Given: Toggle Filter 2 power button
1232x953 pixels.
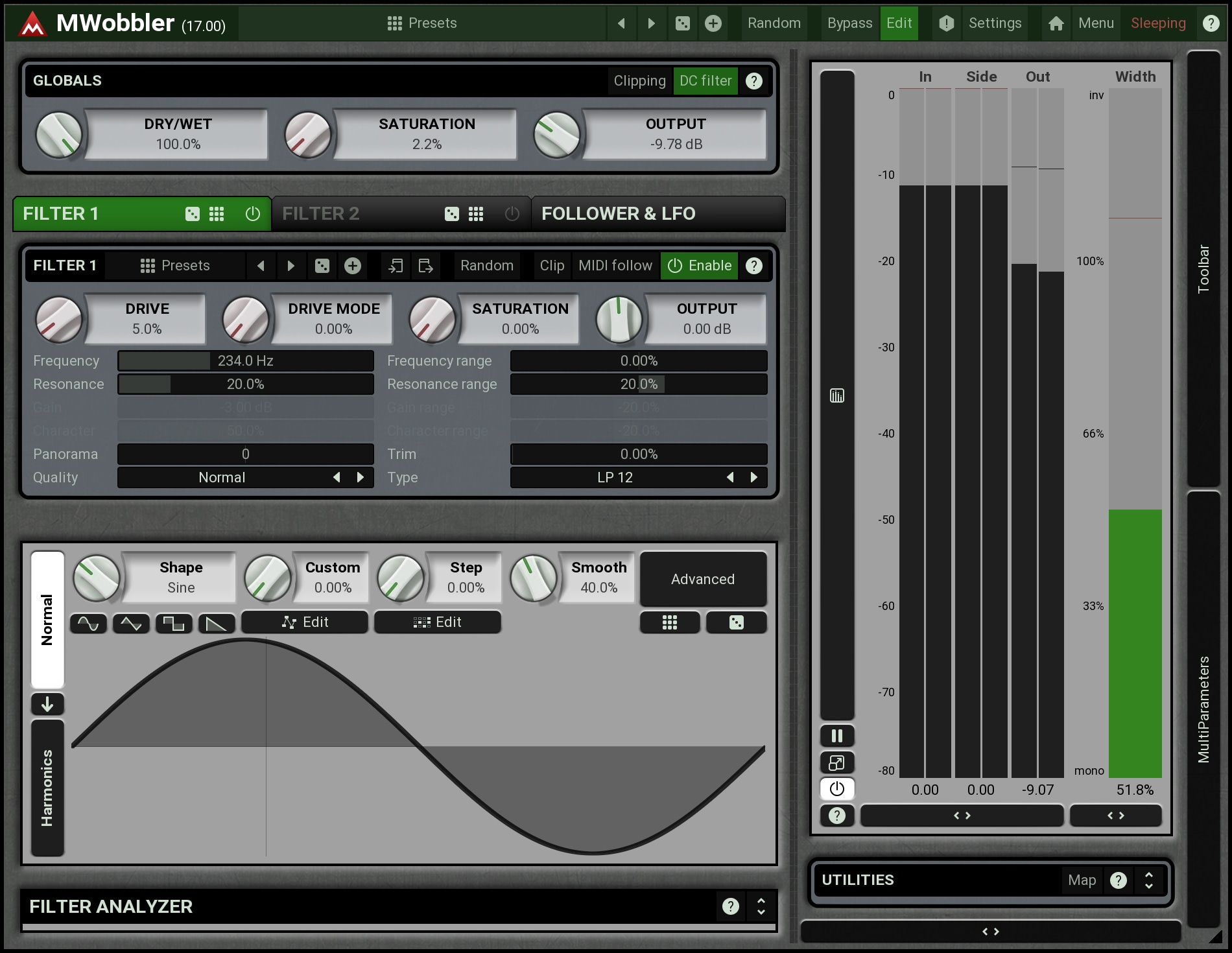Looking at the screenshot, I should (x=512, y=214).
